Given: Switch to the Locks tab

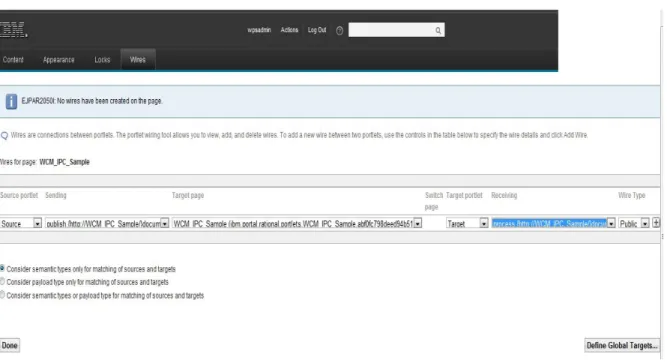Looking at the screenshot, I should 102,60.
